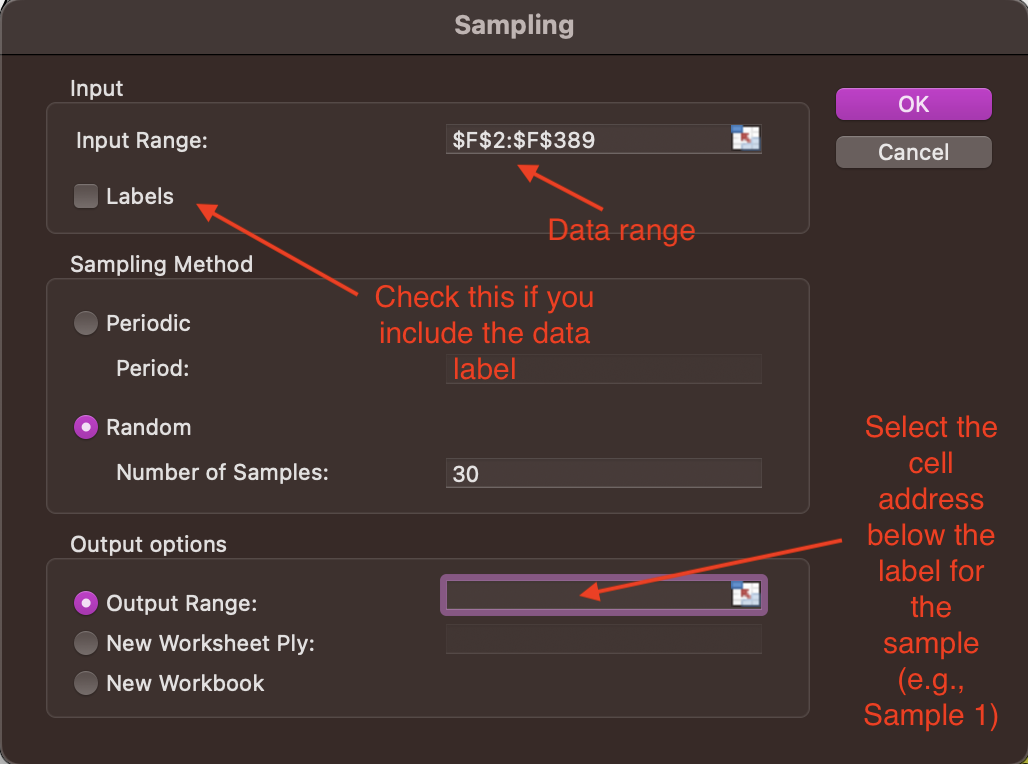Select the Random sampling method
1028x764 pixels.
coord(87,427)
